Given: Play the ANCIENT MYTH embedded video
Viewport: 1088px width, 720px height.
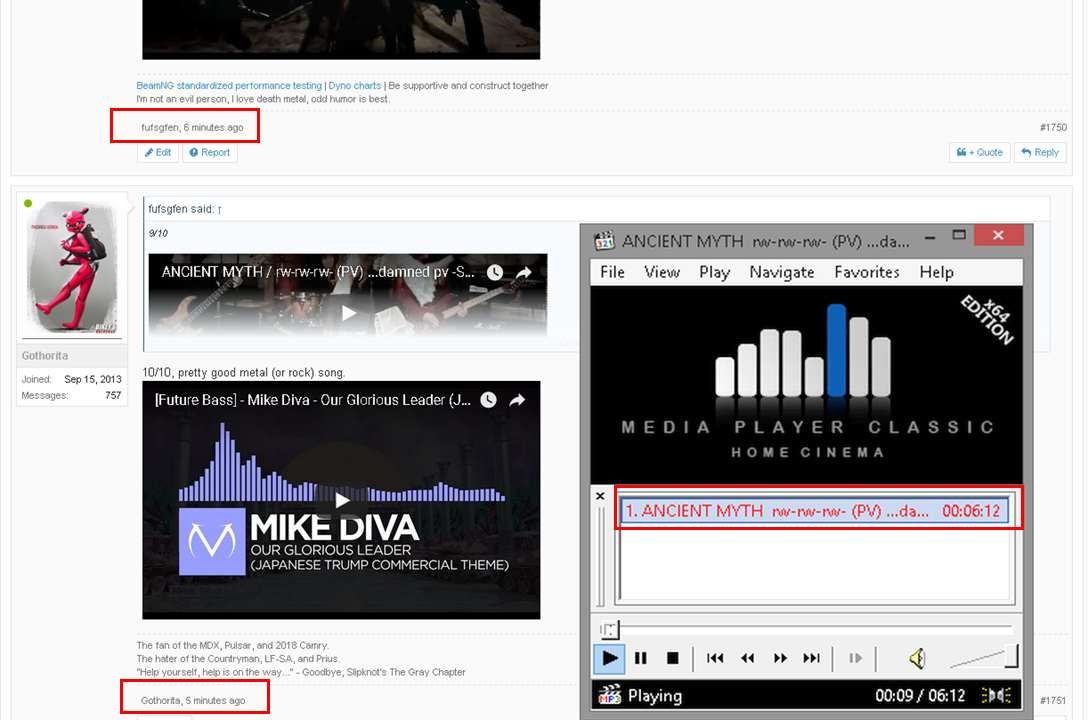Looking at the screenshot, I should pos(348,314).
